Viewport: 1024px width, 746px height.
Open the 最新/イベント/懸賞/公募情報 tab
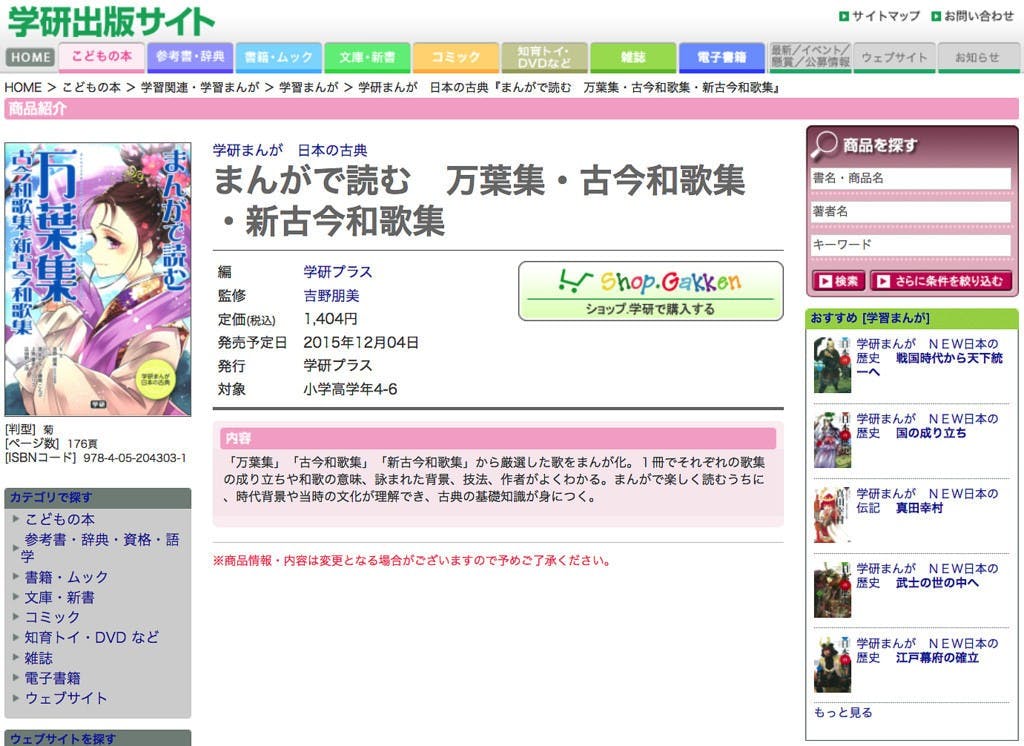810,57
